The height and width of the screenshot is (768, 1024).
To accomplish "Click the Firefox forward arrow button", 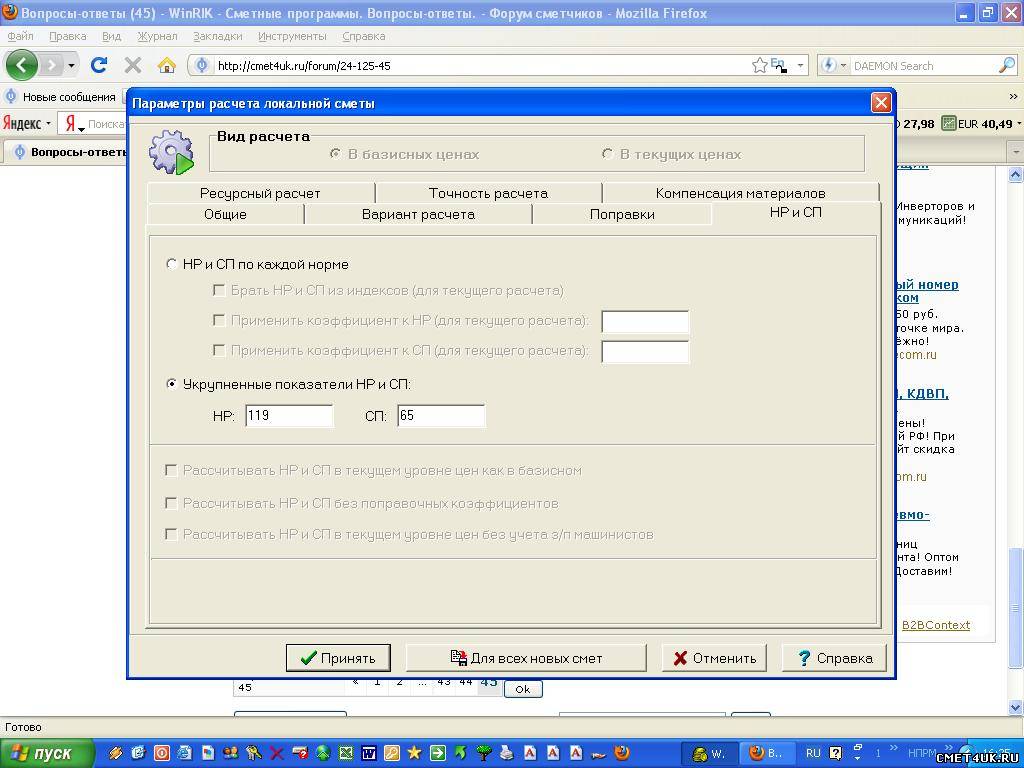I will [x=50, y=65].
